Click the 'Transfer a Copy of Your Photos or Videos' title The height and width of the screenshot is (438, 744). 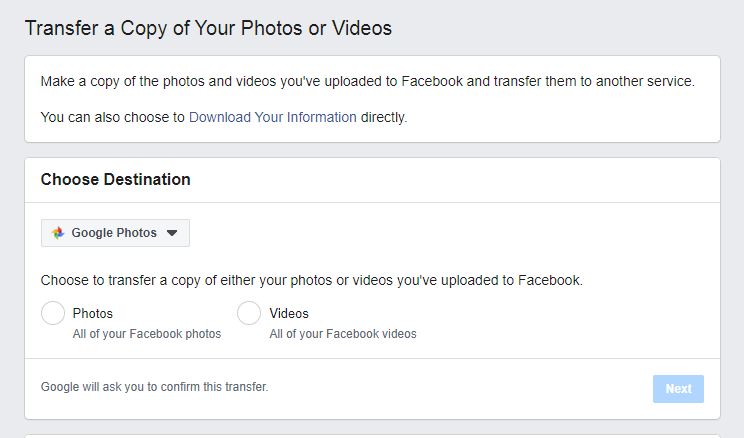208,28
